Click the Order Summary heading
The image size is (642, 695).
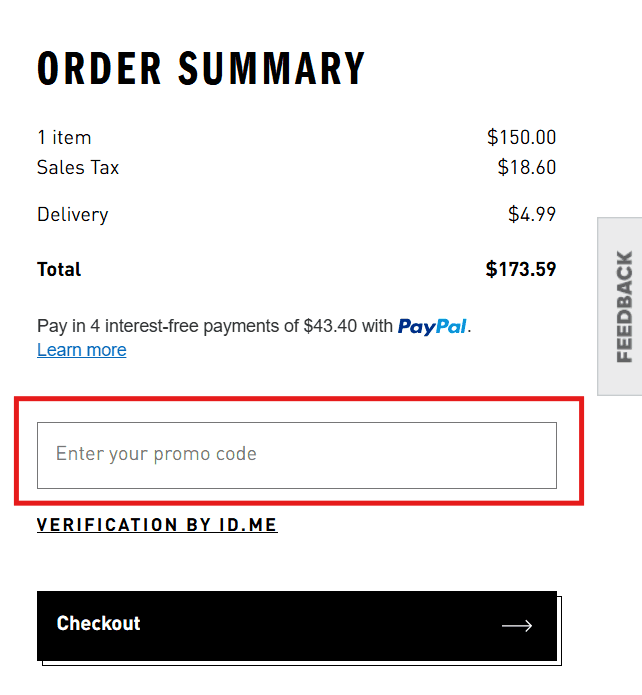coord(201,69)
